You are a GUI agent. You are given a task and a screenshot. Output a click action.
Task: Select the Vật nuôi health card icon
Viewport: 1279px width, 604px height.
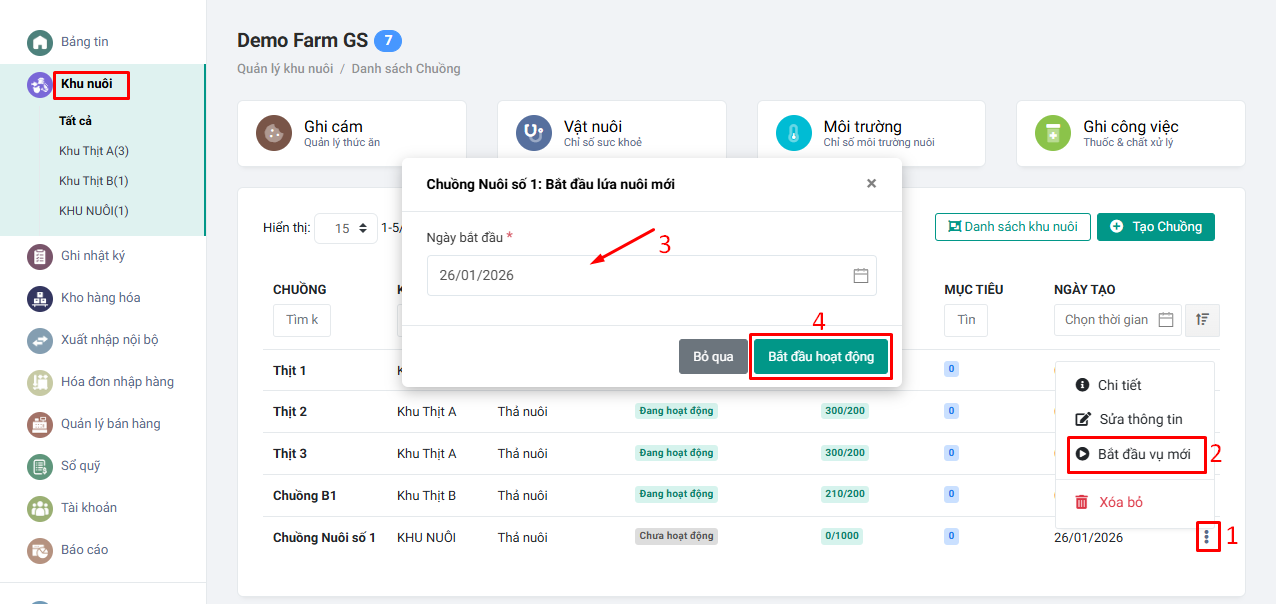pos(532,133)
